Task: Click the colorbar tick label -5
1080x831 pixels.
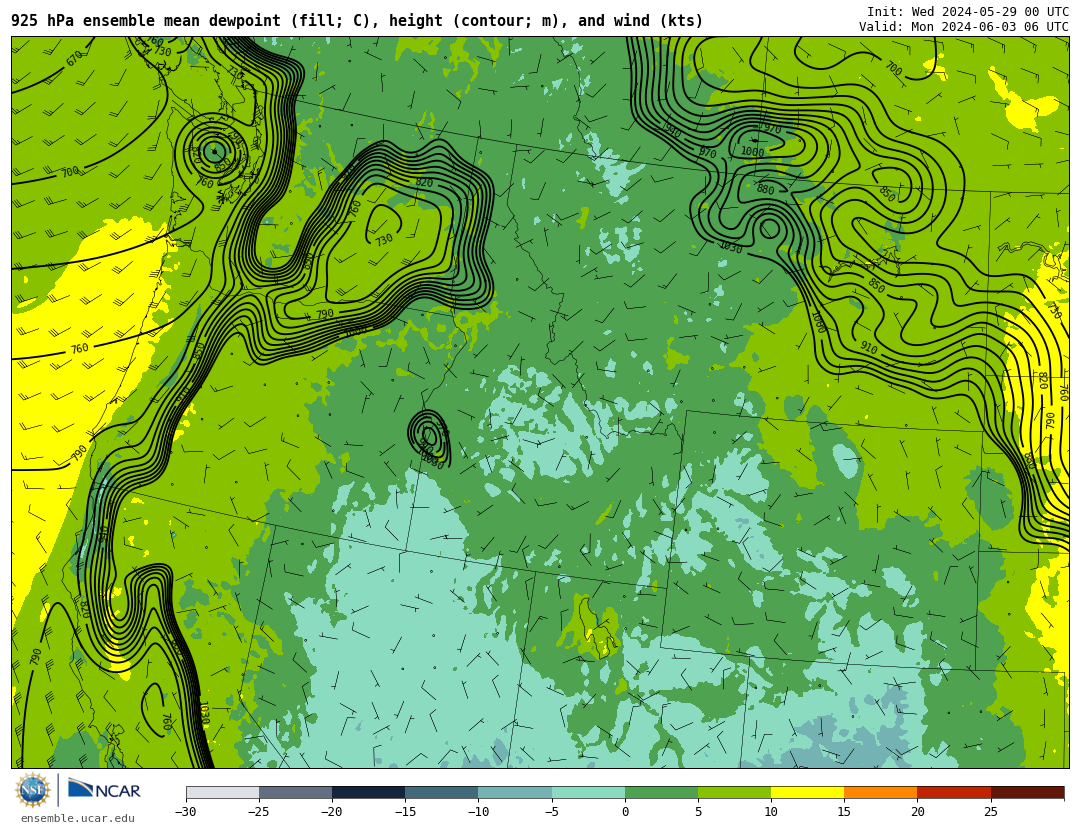Action: [x=551, y=812]
